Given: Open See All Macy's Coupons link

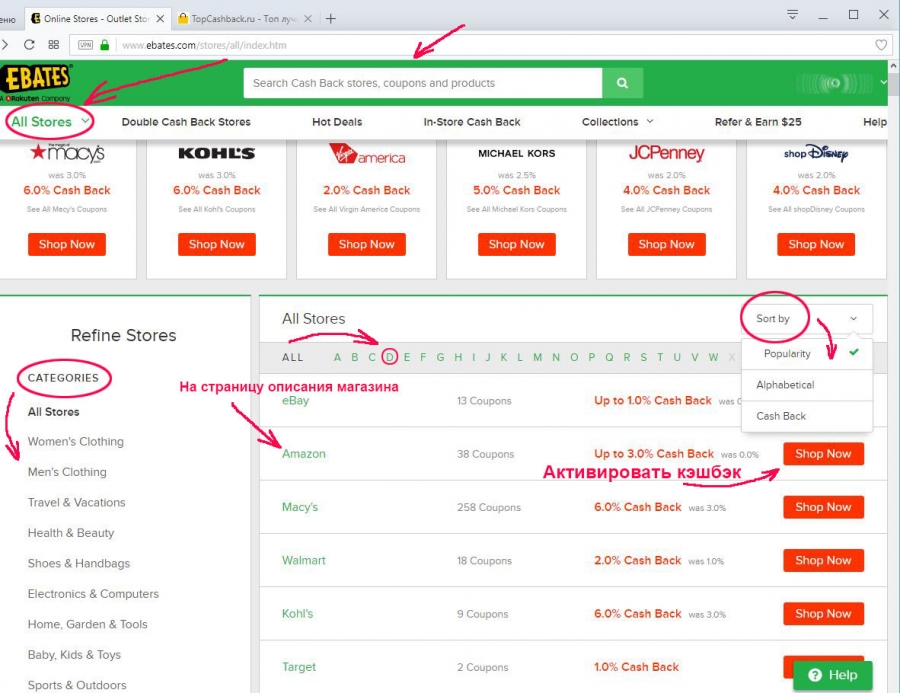Looking at the screenshot, I should click(x=67, y=210).
